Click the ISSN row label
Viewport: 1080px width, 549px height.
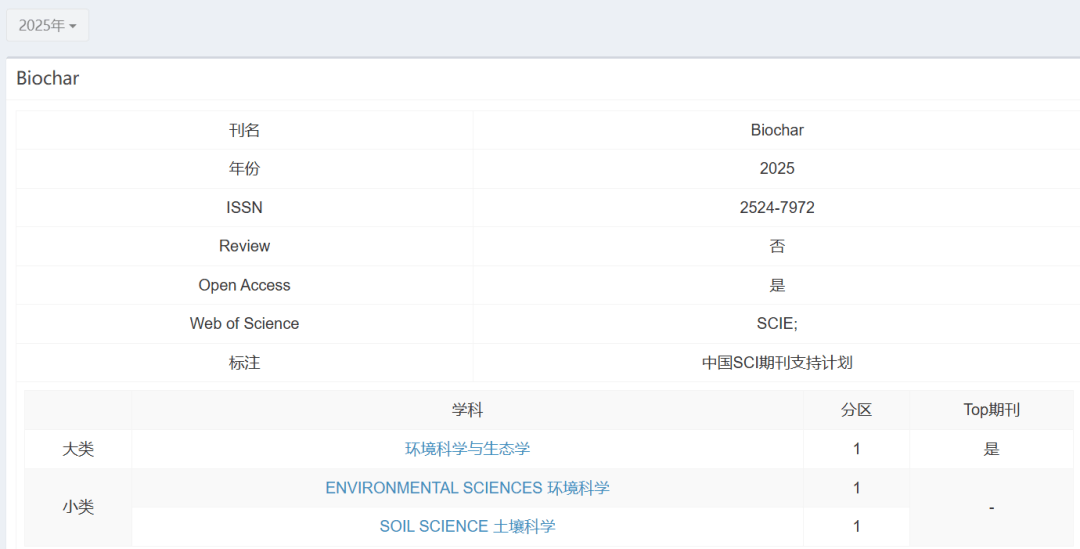(245, 207)
